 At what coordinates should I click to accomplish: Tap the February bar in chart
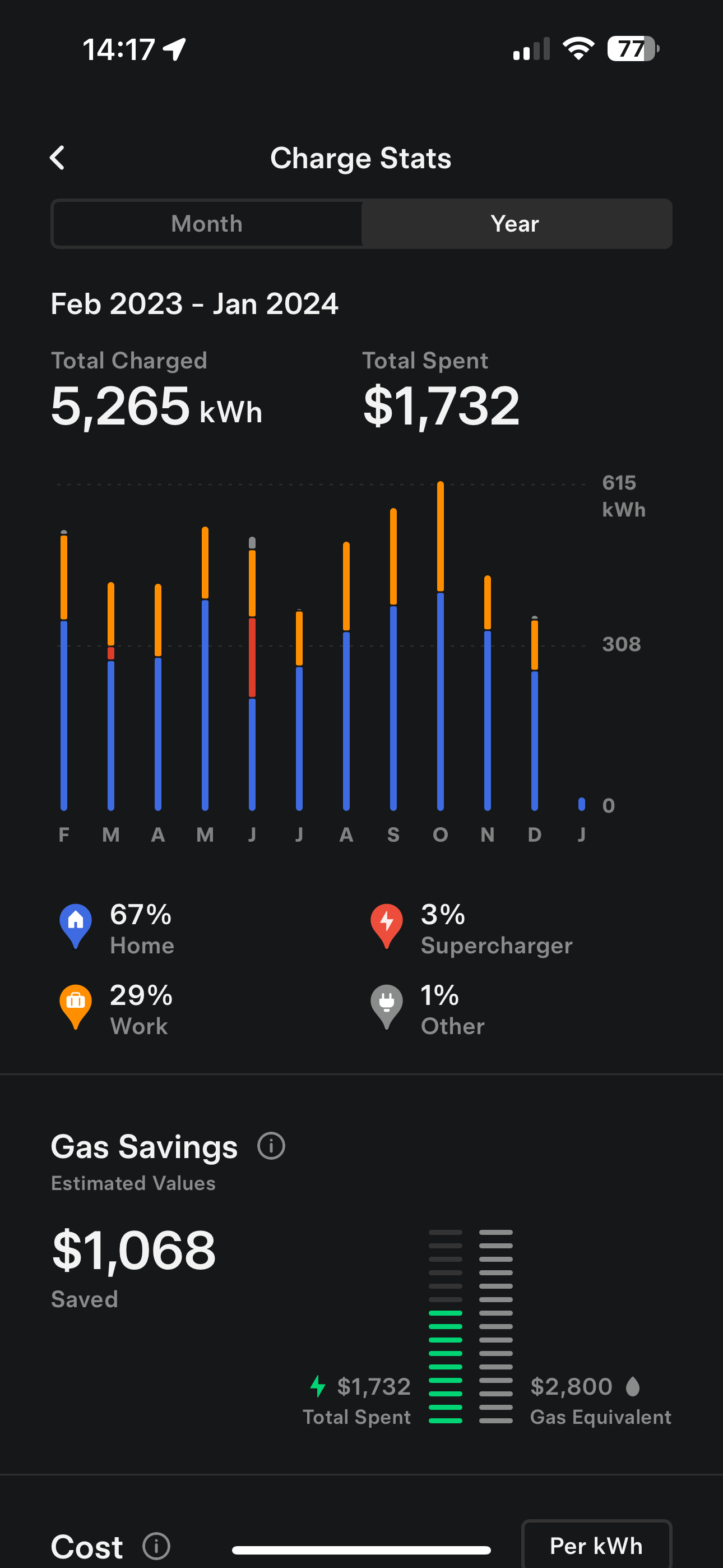(64, 670)
